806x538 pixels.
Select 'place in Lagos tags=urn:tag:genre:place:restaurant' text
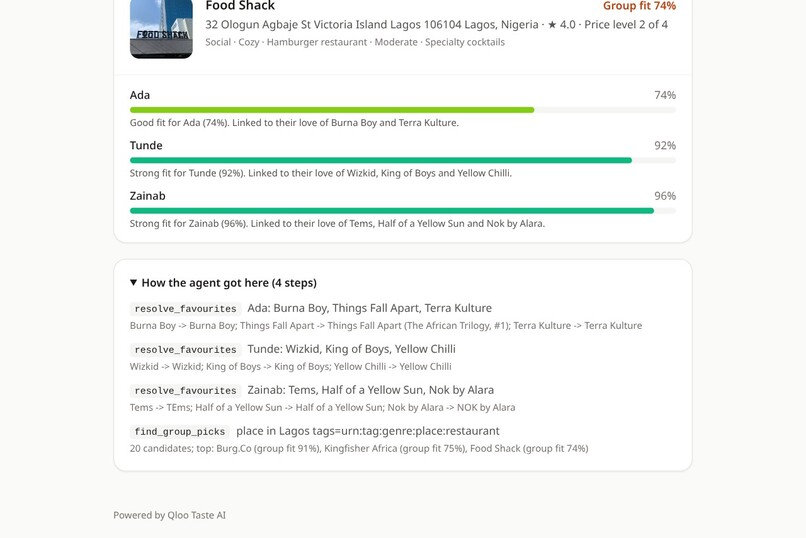click(368, 432)
